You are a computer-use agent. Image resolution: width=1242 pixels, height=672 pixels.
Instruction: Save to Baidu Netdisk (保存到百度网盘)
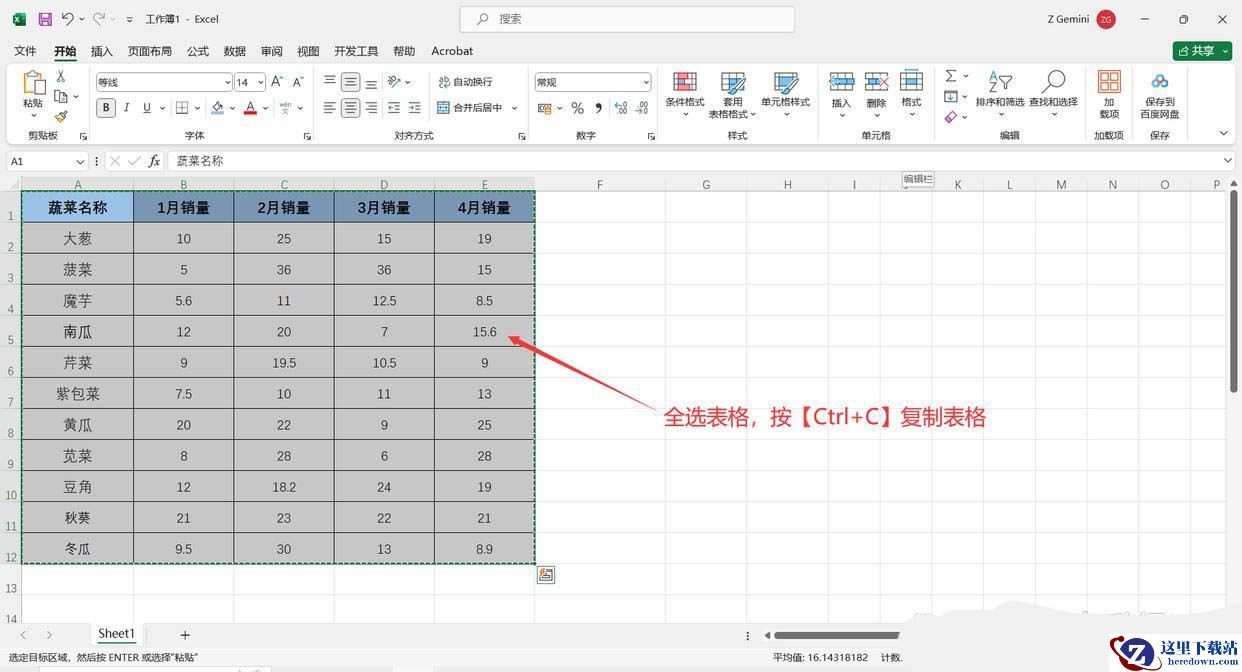click(1160, 94)
